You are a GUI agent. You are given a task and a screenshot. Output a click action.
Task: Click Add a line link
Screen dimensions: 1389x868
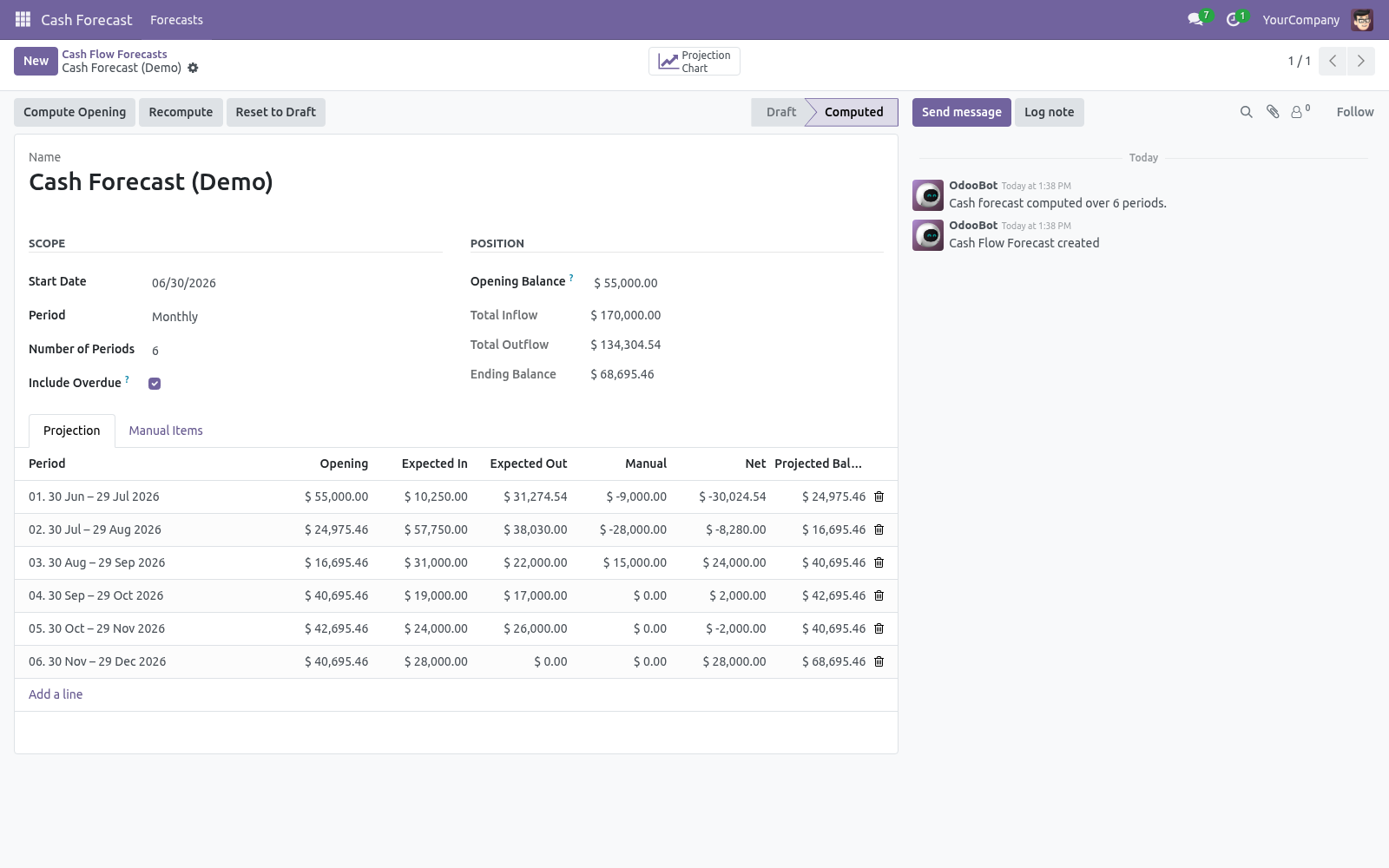pos(56,694)
